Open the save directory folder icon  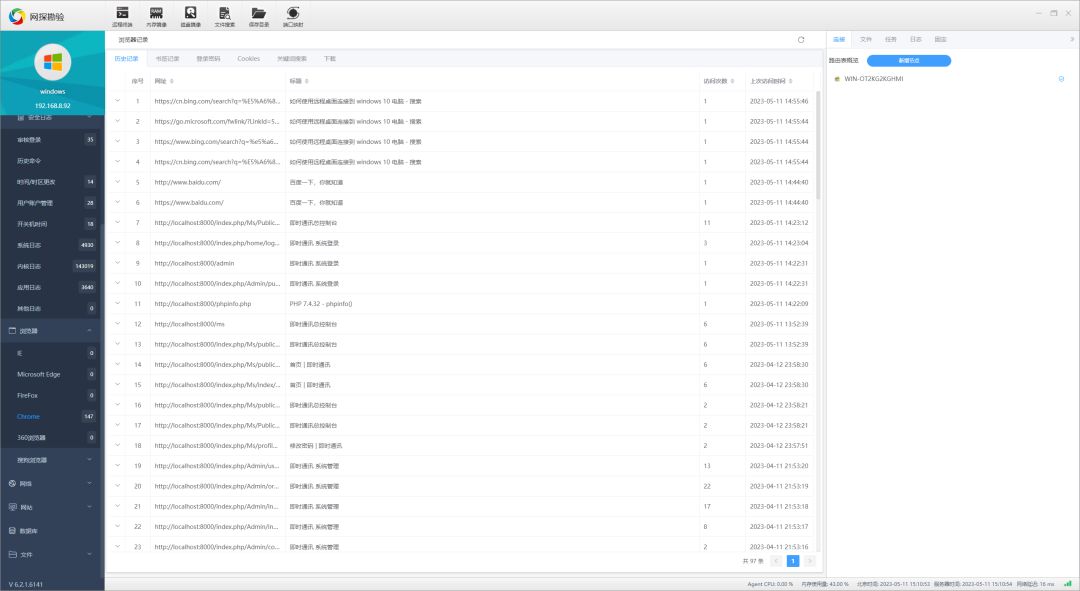point(259,13)
